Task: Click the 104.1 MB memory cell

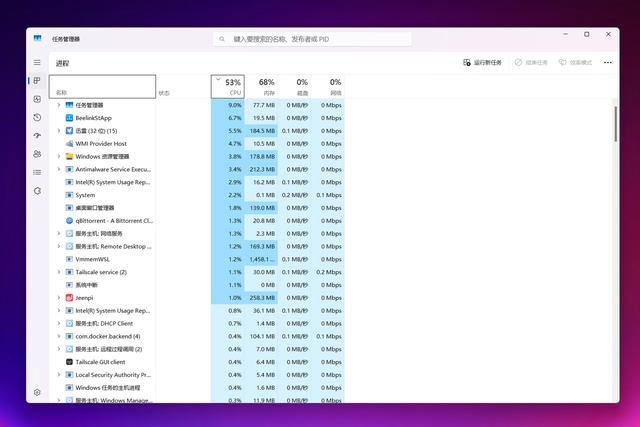Action: pos(261,336)
